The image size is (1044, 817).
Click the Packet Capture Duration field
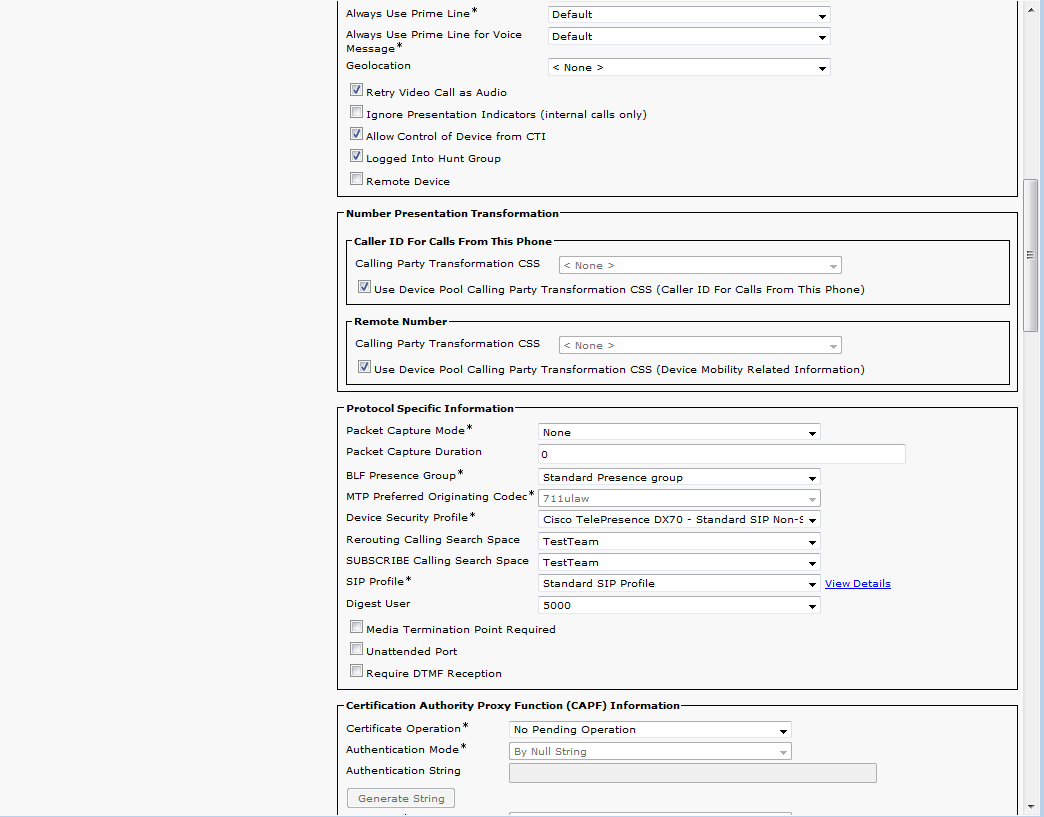(721, 454)
